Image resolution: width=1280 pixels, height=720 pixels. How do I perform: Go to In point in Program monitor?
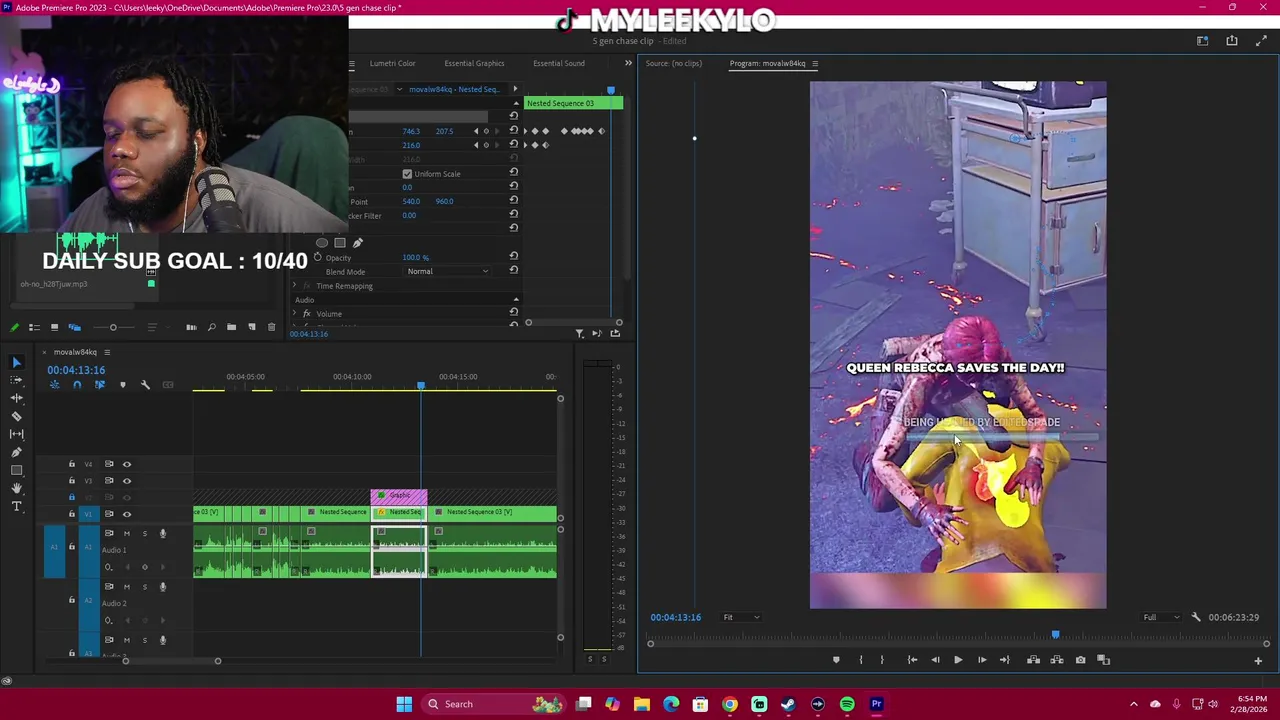coord(912,660)
